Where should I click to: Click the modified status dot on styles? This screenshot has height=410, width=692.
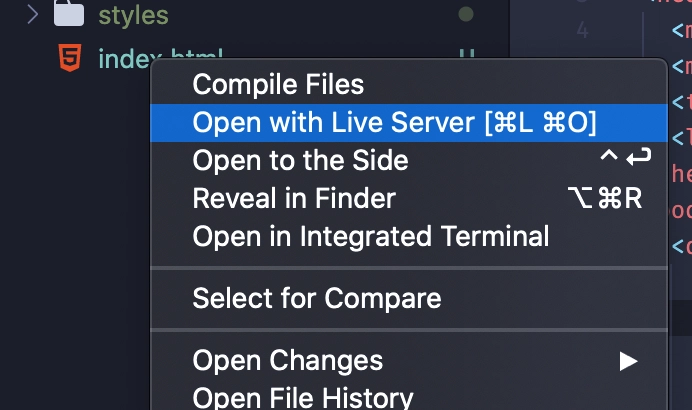(466, 14)
